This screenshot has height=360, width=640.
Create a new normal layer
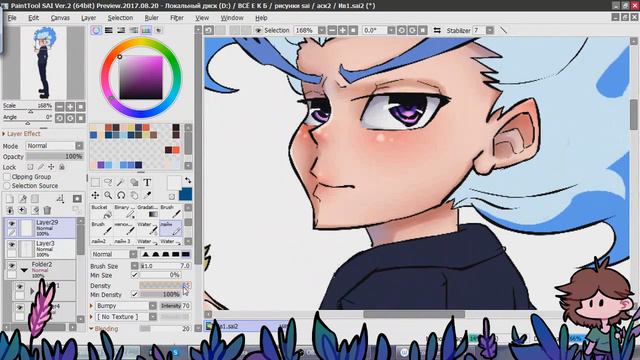pos(10,199)
